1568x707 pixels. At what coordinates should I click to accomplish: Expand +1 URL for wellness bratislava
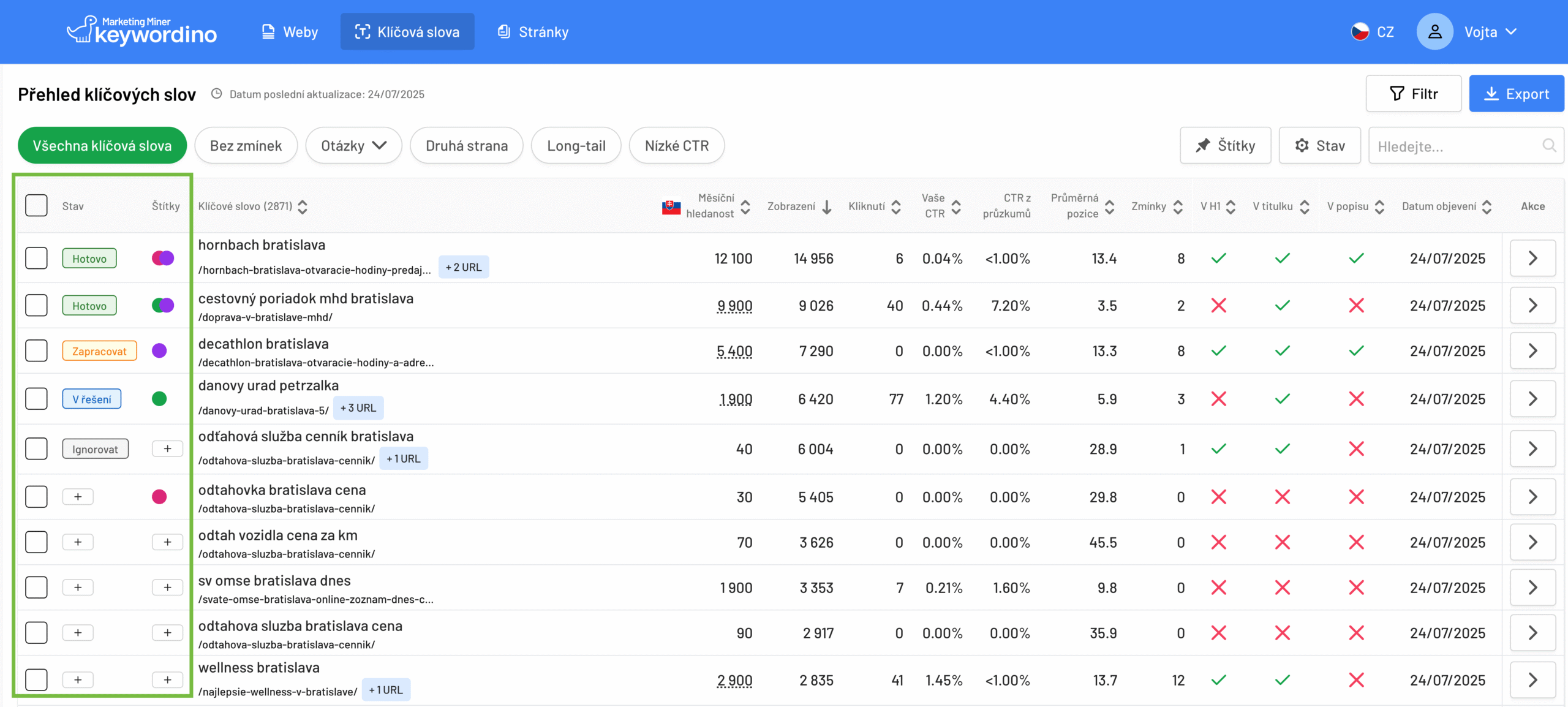pos(386,690)
